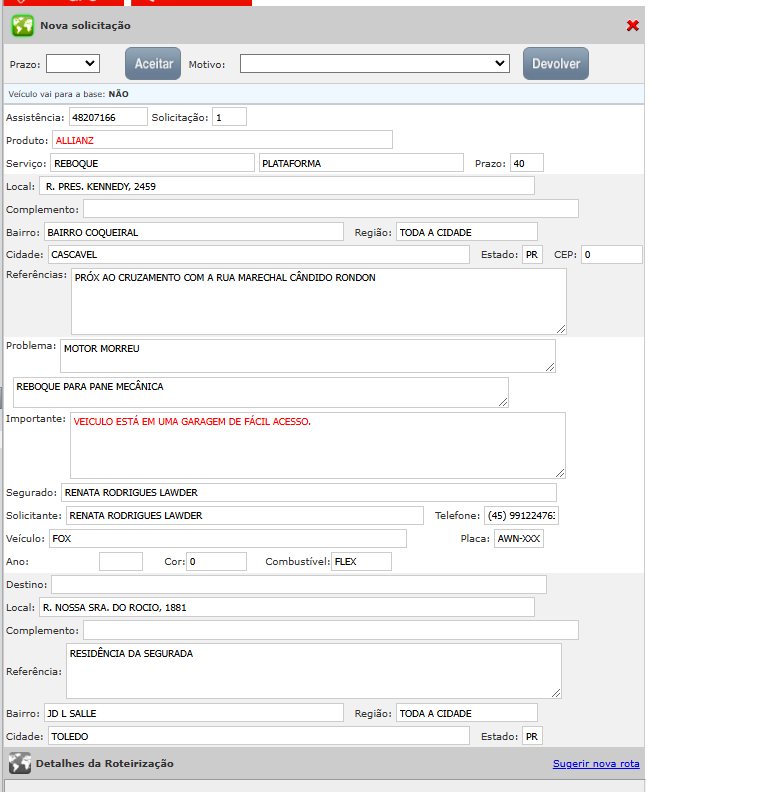Click the origin Estado field beside CASCAVEL
762x792 pixels.
[532, 255]
